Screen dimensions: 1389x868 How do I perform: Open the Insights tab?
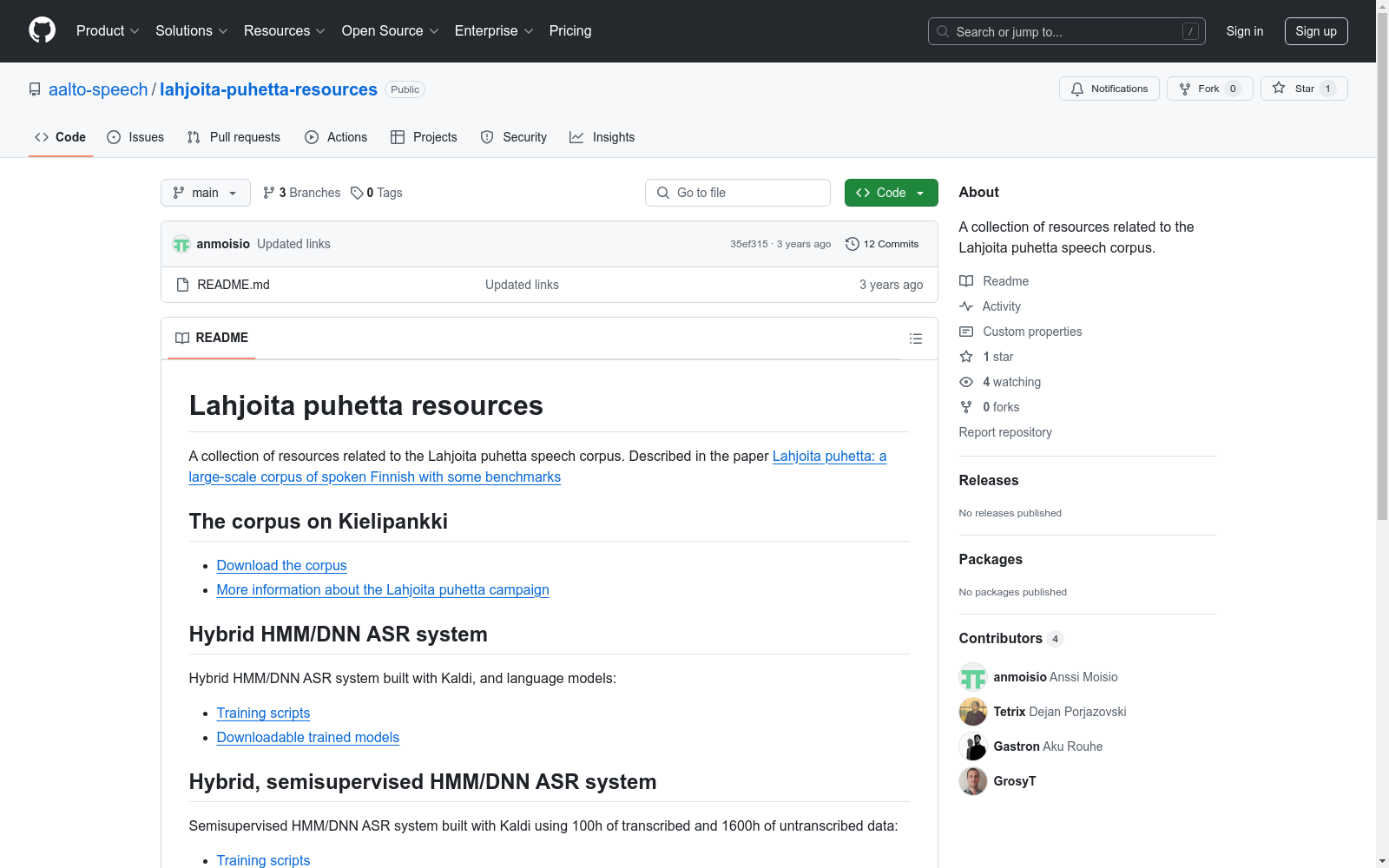[602, 137]
